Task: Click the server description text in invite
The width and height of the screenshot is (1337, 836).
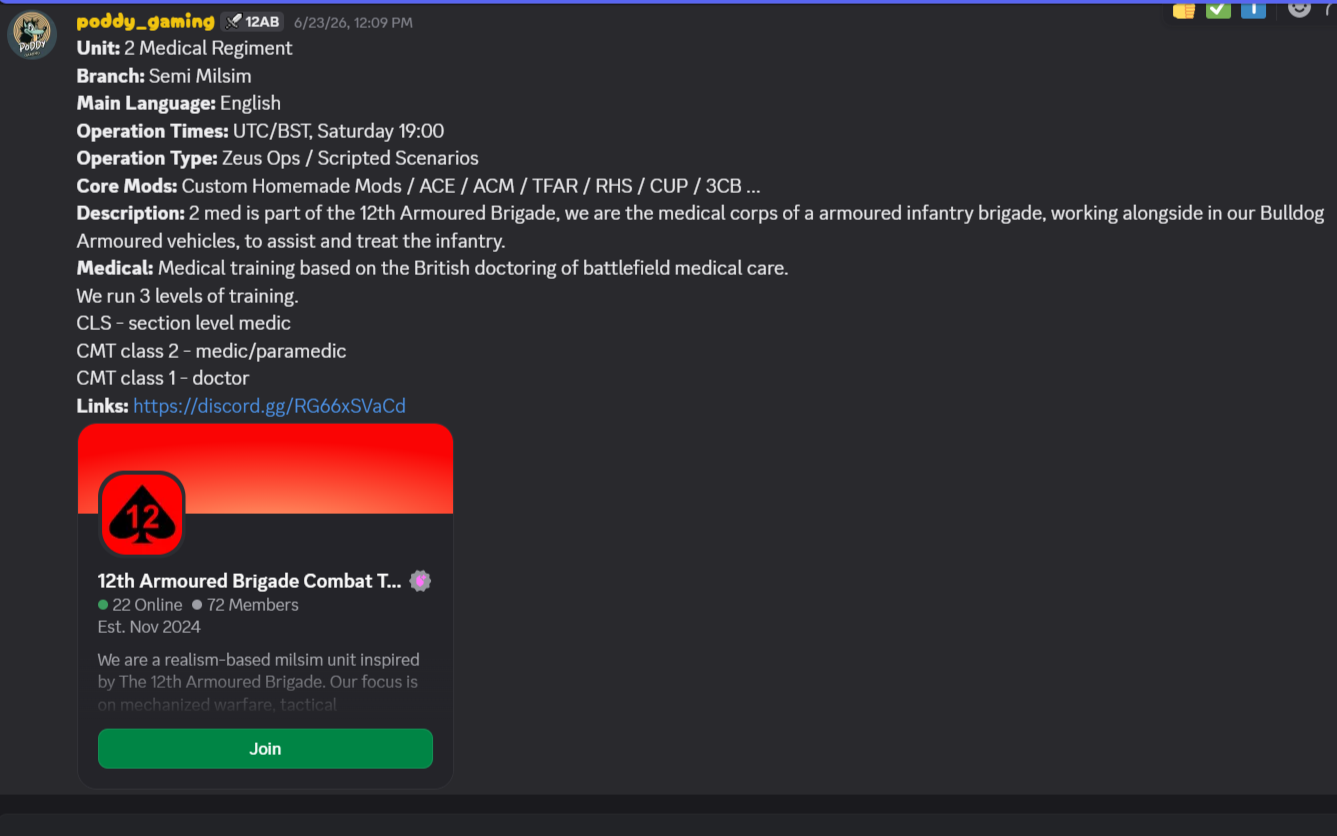Action: pyautogui.click(x=258, y=682)
